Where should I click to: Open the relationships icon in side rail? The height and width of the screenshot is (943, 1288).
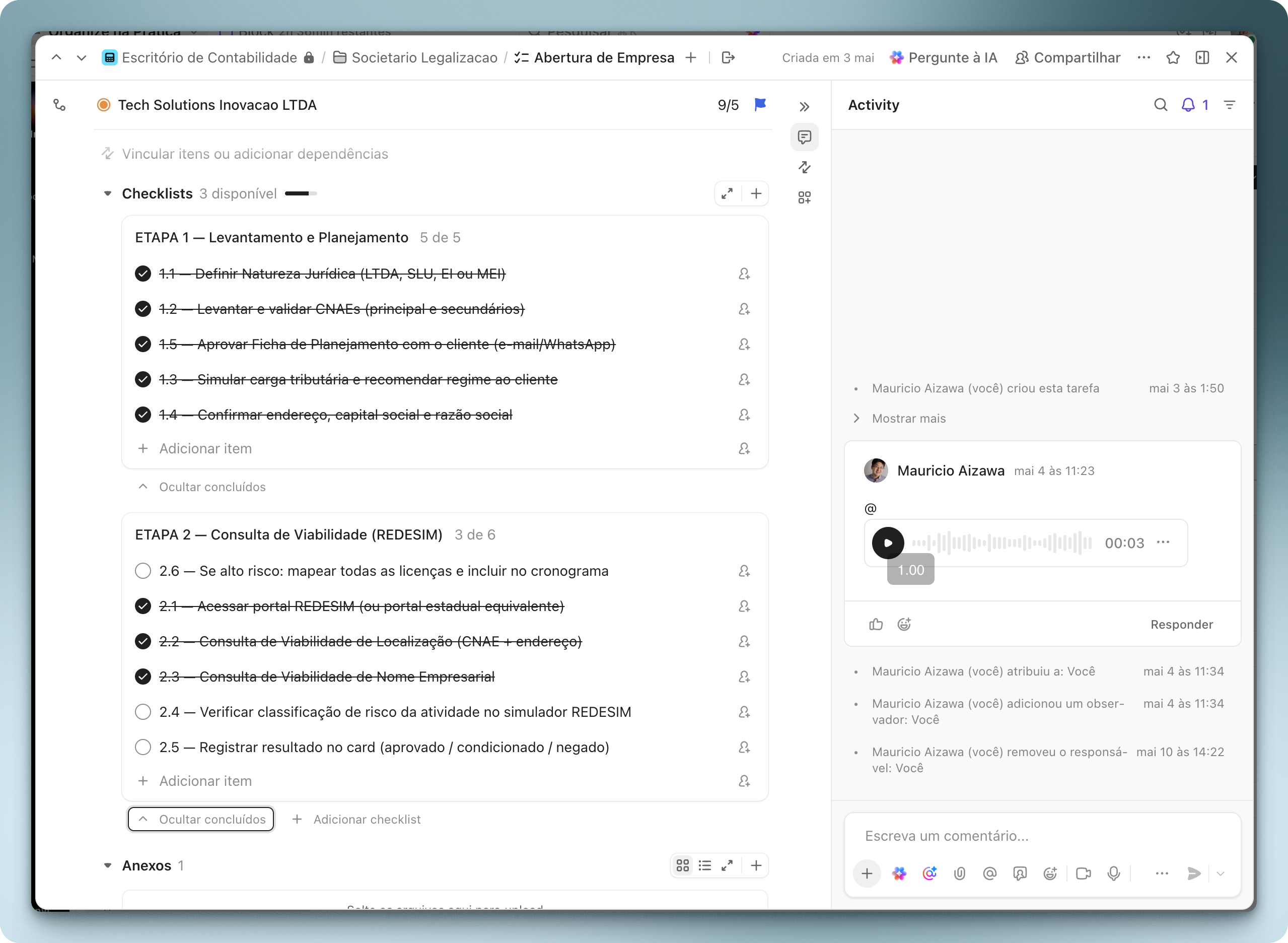pos(804,167)
